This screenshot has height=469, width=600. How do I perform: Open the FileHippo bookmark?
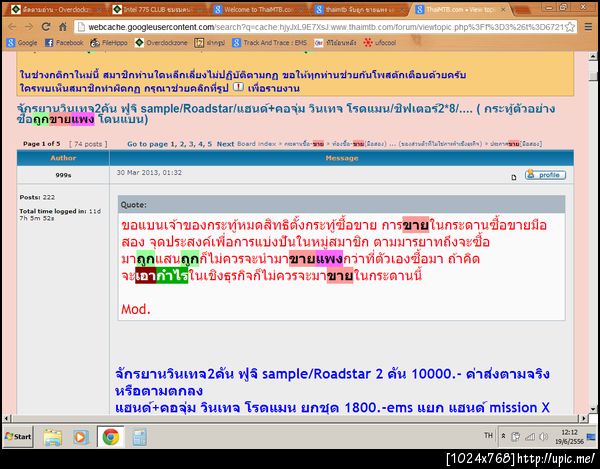point(109,43)
